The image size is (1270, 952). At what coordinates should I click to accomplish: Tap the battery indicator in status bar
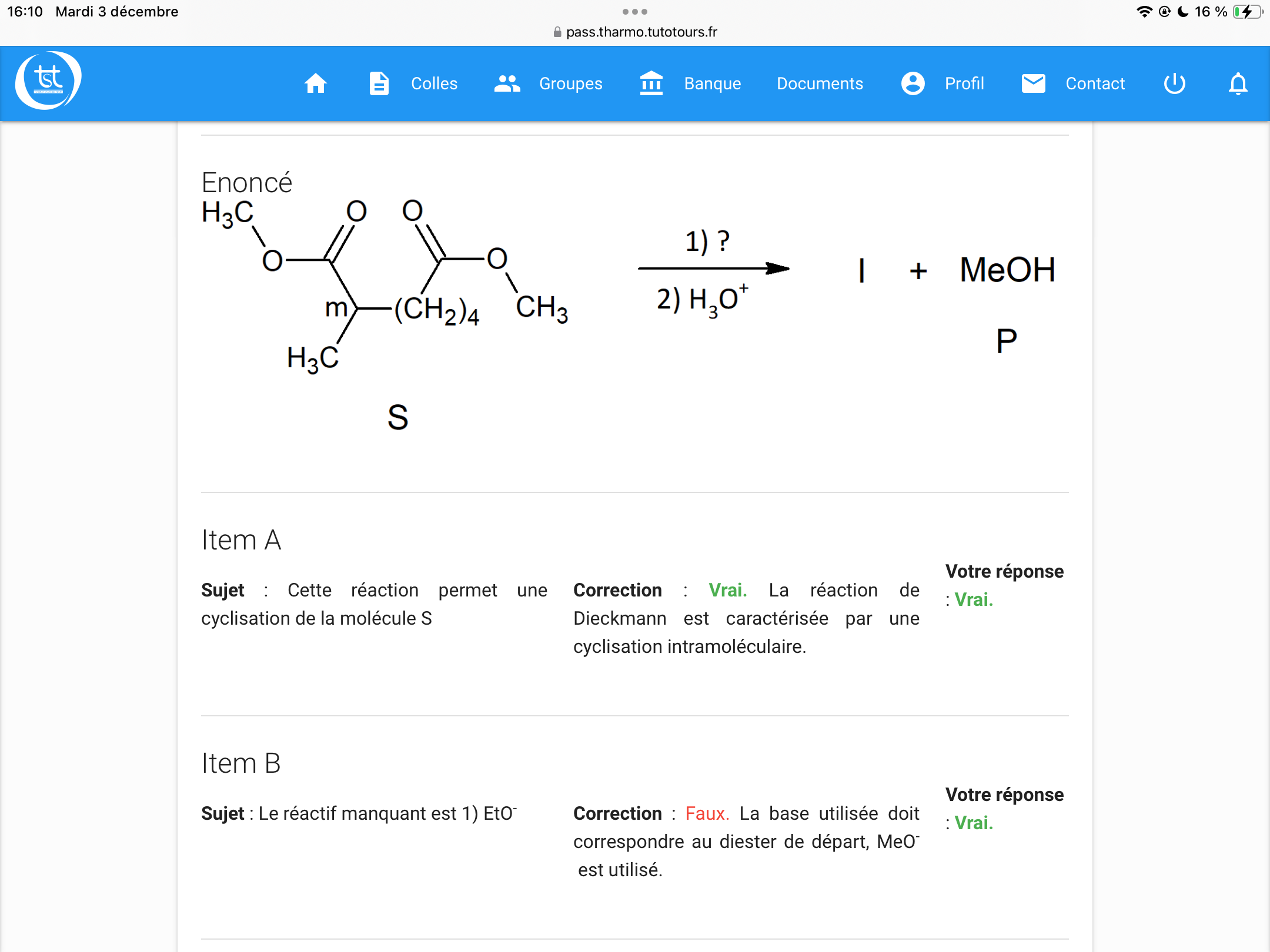pos(1247,12)
